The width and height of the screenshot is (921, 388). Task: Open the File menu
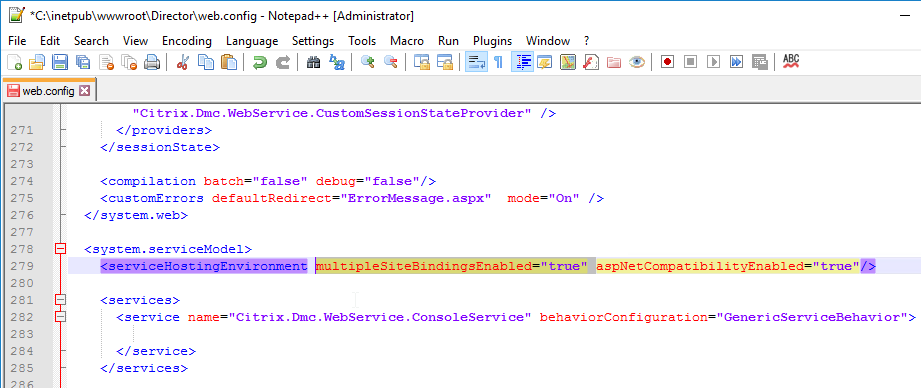pyautogui.click(x=17, y=41)
